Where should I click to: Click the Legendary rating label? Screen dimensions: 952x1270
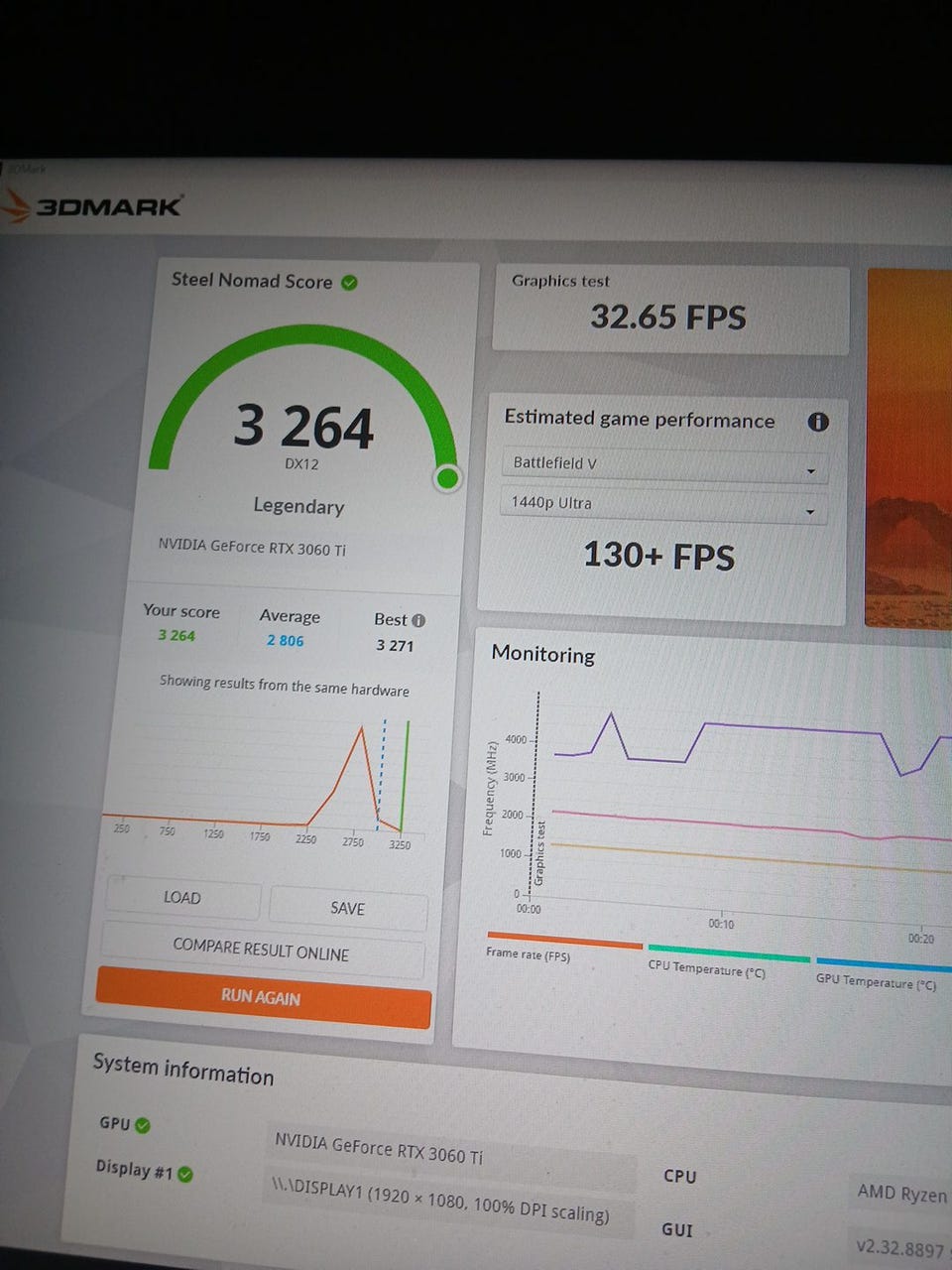point(298,506)
